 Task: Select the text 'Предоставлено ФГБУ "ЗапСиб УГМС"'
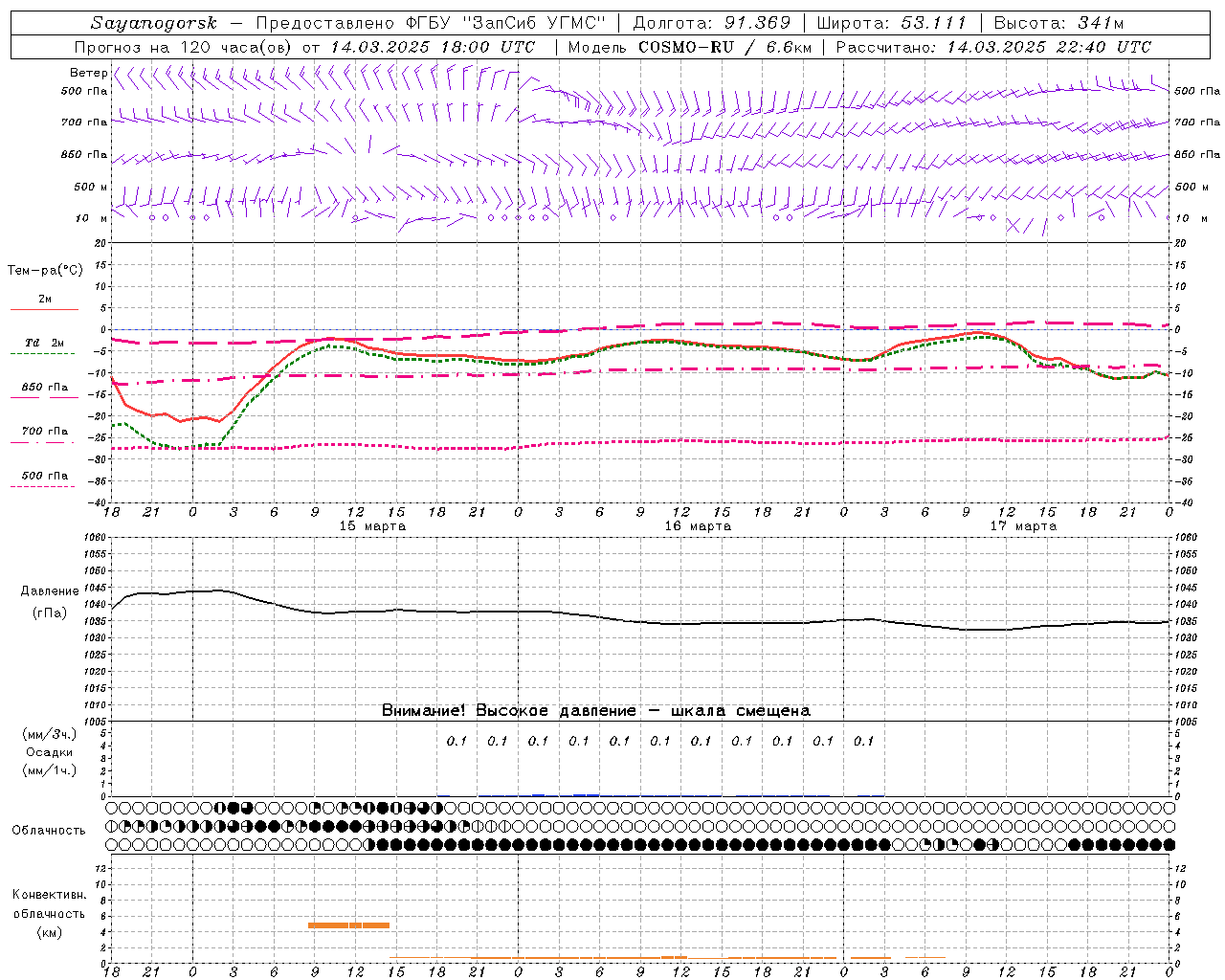click(x=432, y=23)
